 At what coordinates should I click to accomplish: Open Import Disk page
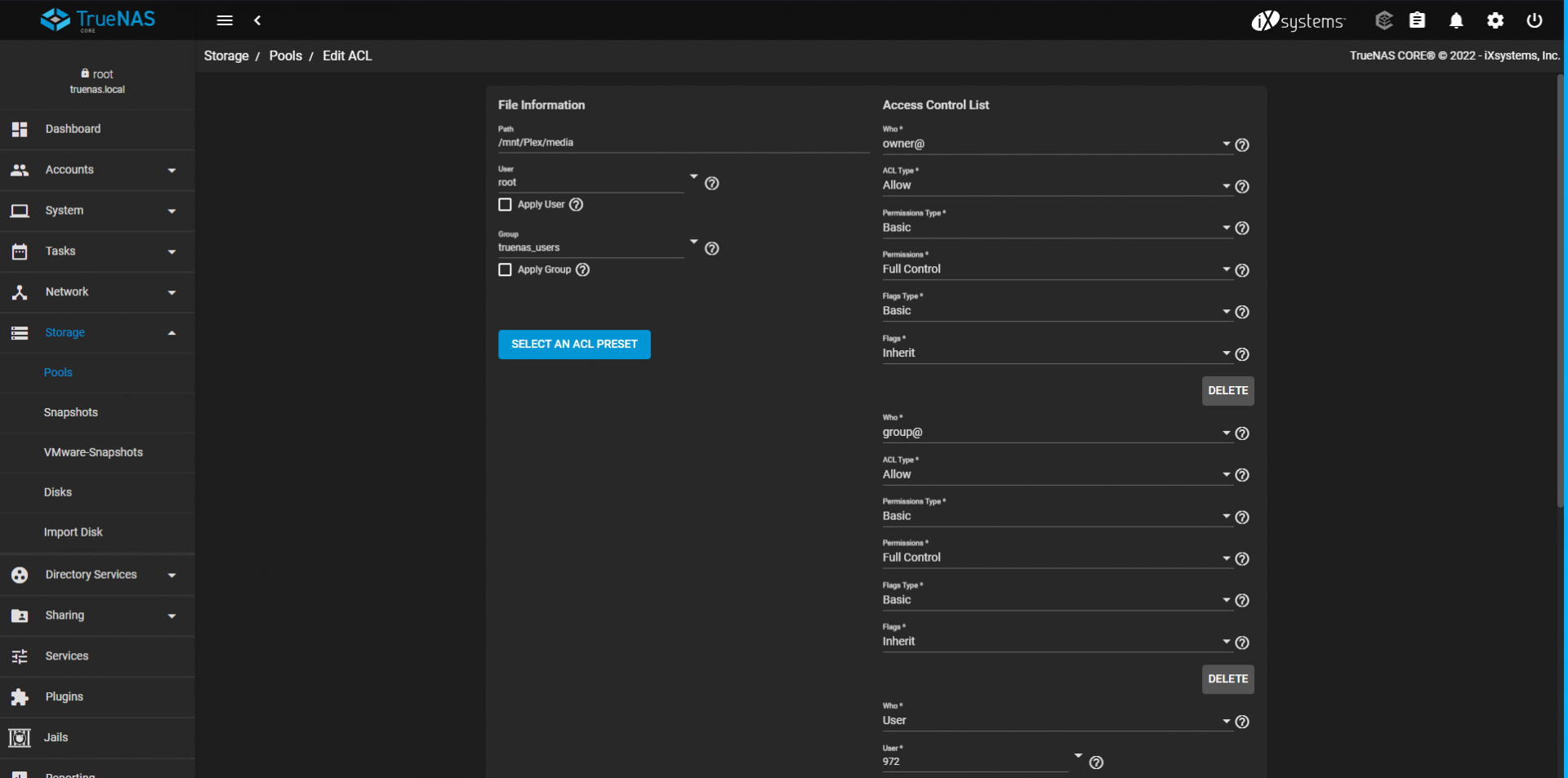pyautogui.click(x=97, y=533)
